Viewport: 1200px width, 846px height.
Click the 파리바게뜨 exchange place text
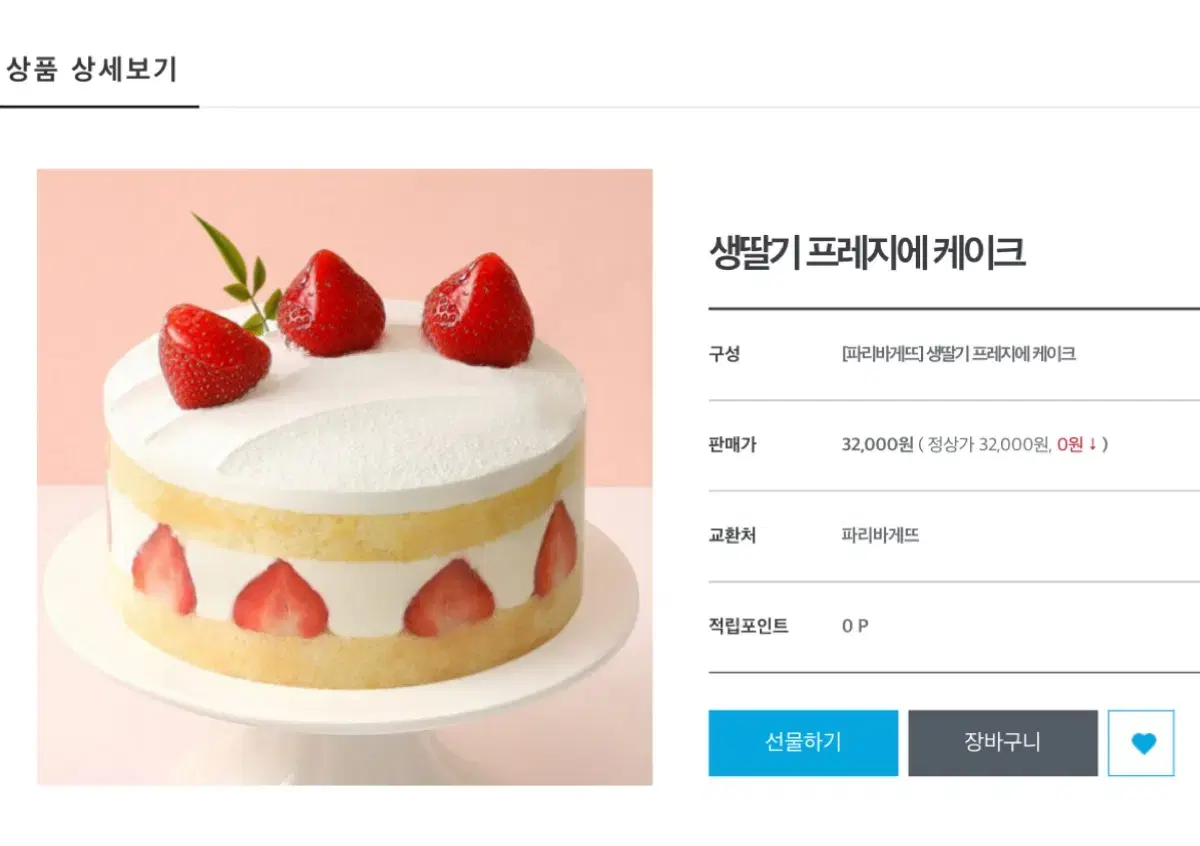tap(880, 535)
